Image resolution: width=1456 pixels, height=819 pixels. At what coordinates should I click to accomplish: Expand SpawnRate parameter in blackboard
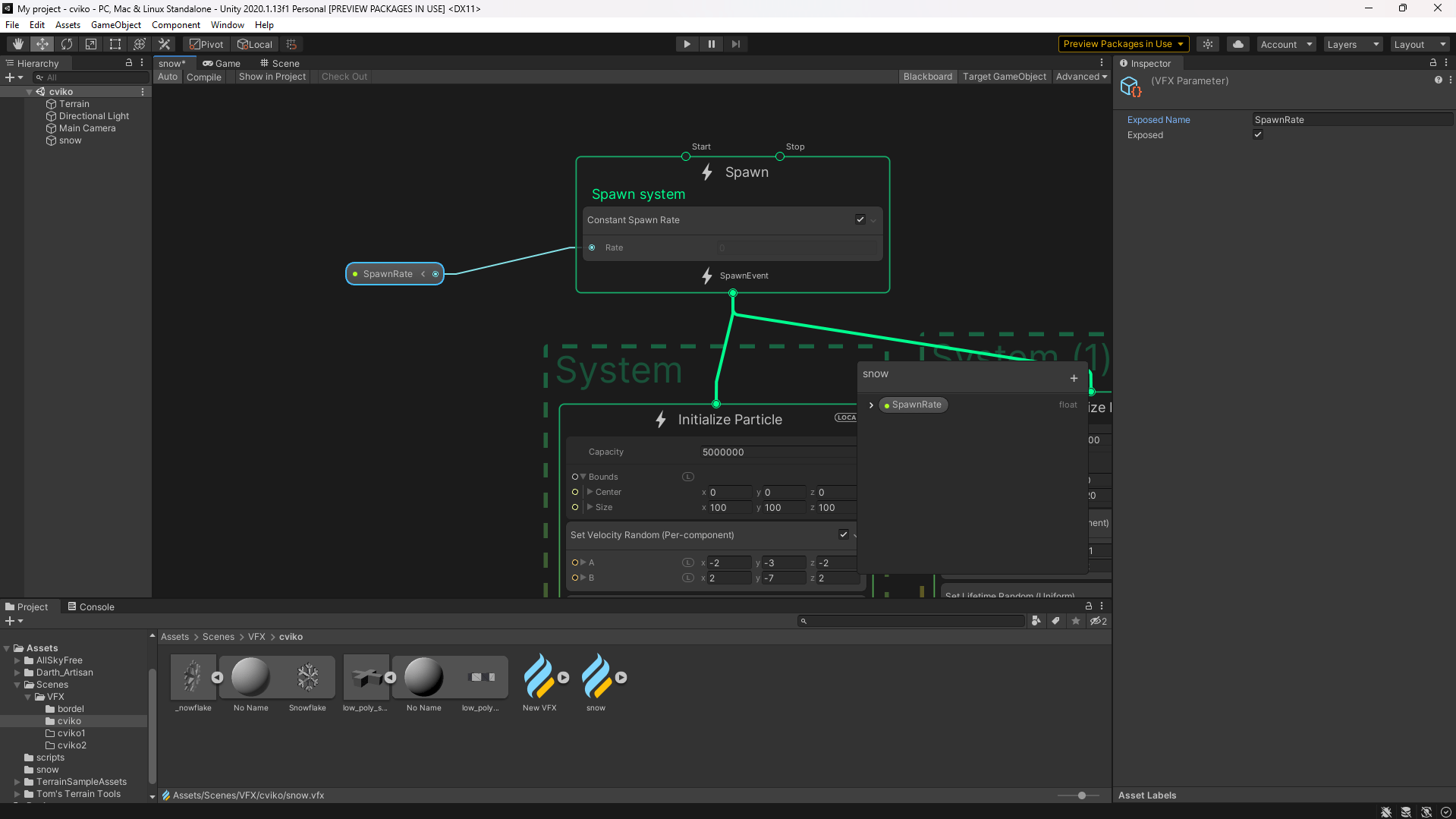point(871,405)
